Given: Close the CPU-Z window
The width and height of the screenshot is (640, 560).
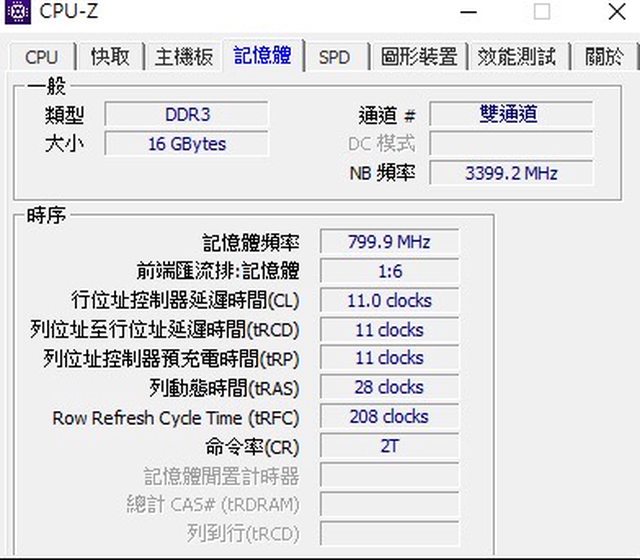Looking at the screenshot, I should [x=617, y=11].
